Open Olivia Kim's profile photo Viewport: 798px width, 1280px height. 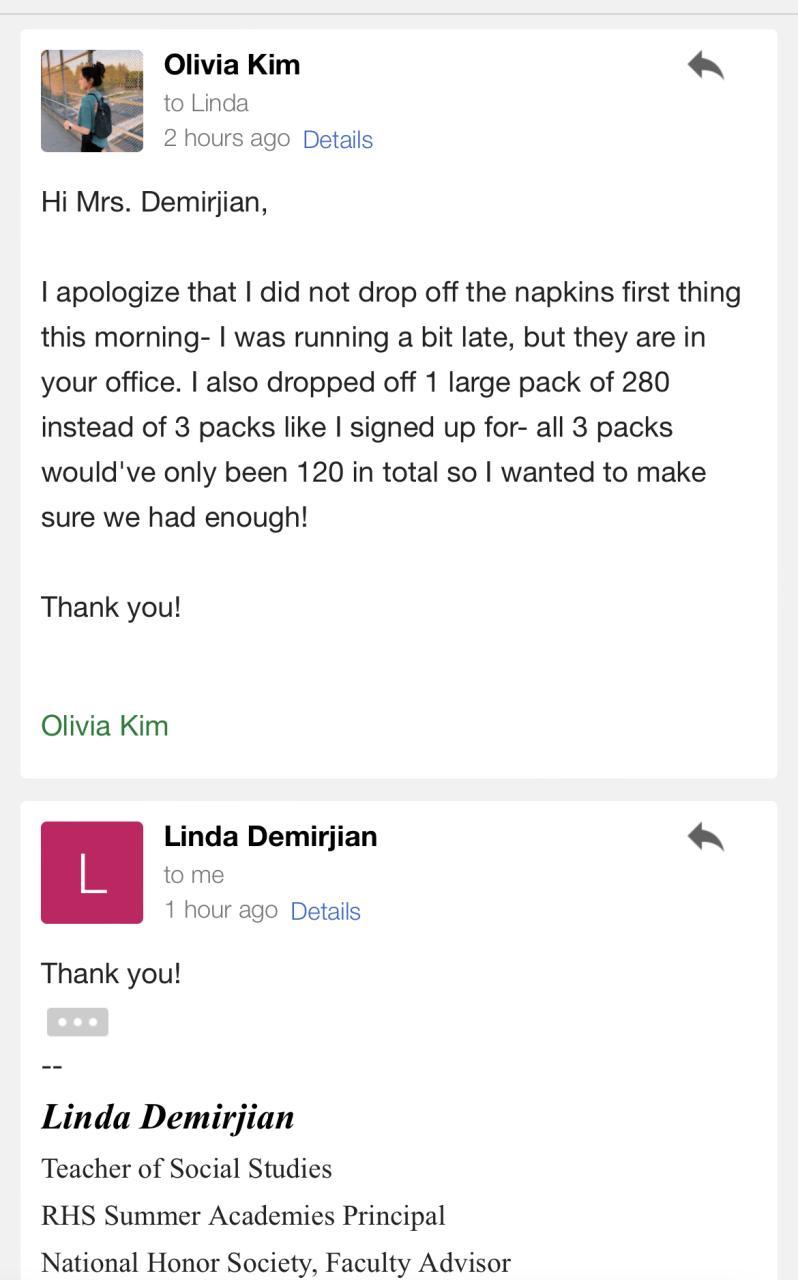tap(92, 101)
